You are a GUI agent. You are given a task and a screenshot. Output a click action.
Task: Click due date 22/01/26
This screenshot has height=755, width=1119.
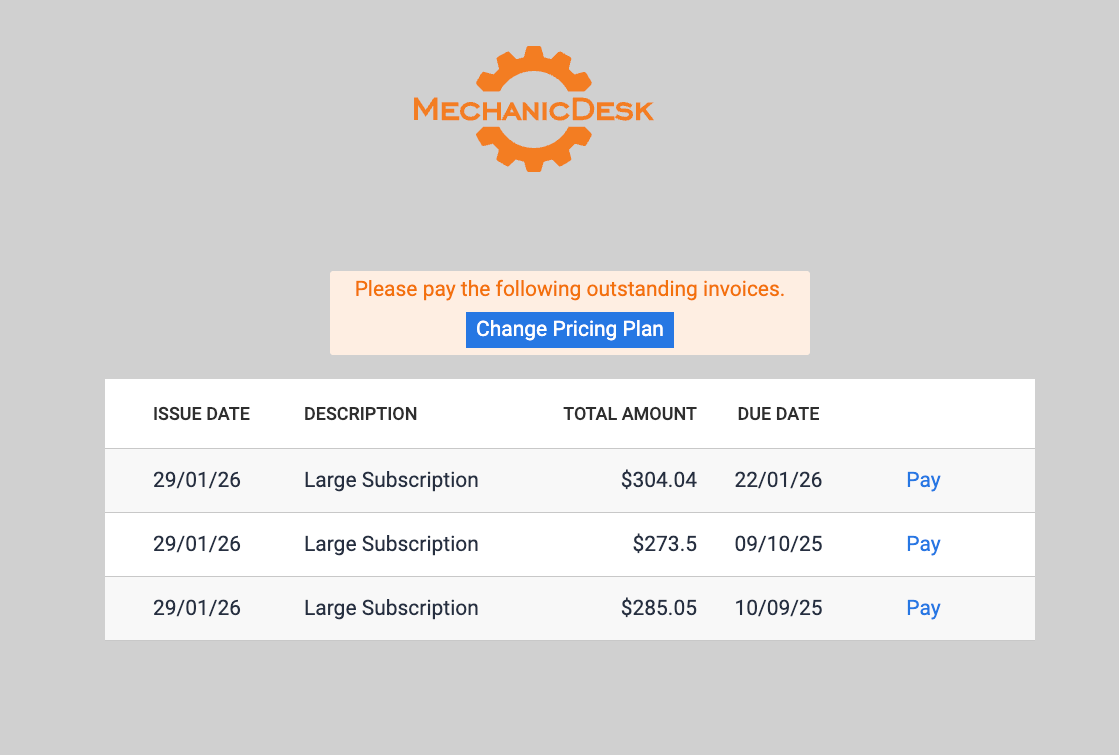click(777, 480)
